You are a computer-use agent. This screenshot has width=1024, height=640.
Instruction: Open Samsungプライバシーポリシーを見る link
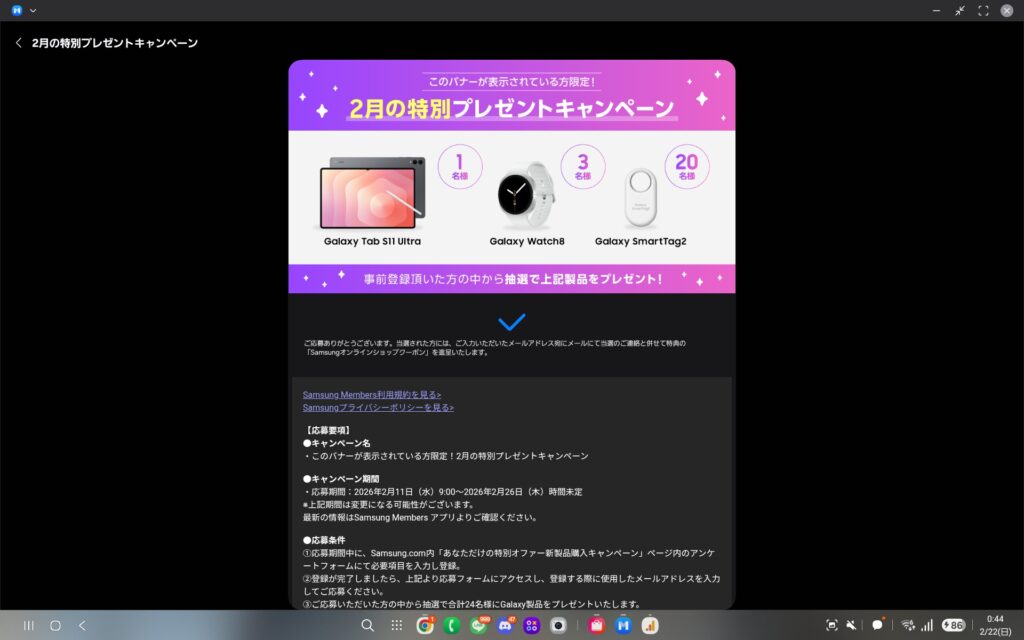click(x=378, y=408)
